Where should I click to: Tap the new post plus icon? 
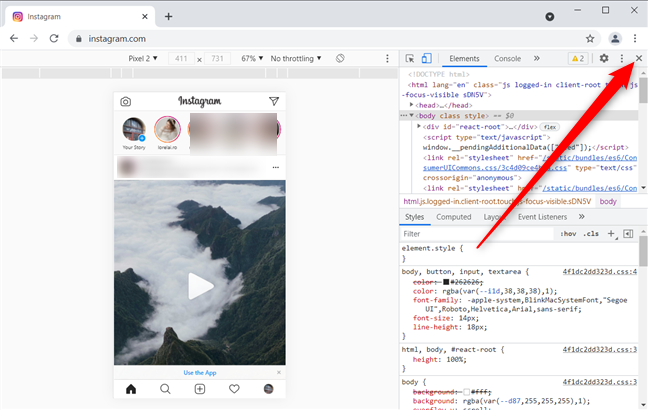click(x=200, y=388)
